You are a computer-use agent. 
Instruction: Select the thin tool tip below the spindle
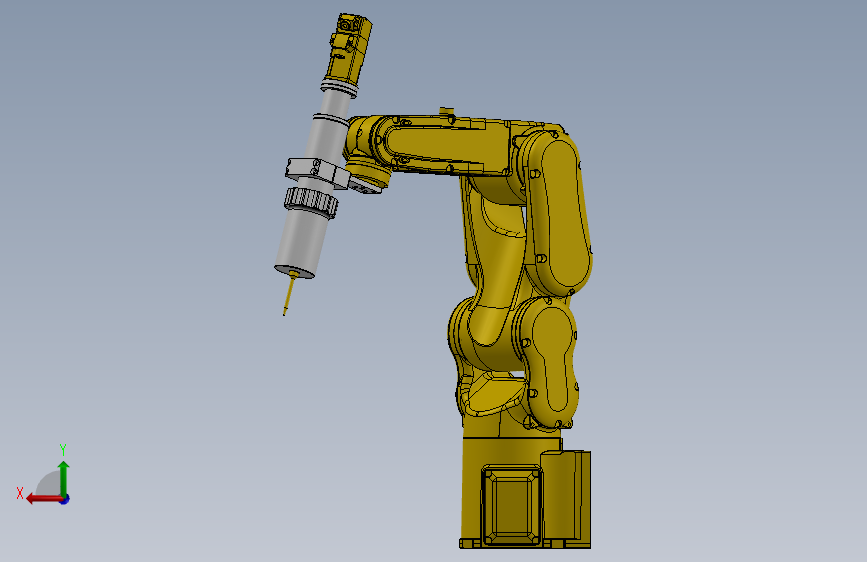[288, 296]
